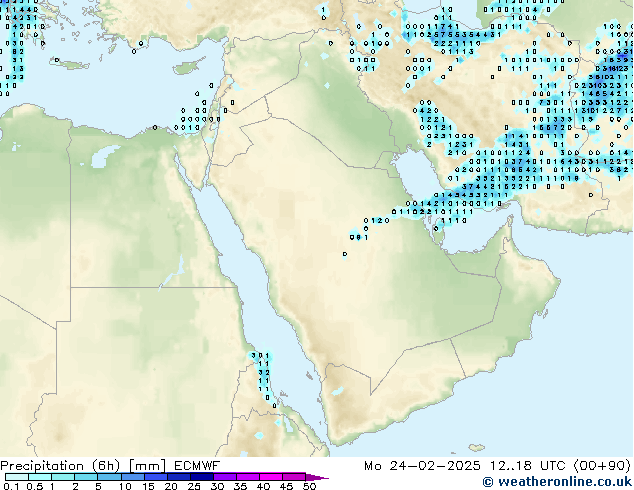Select the 20–25 mm legend color box
This screenshot has height=490, width=634.
point(178,477)
